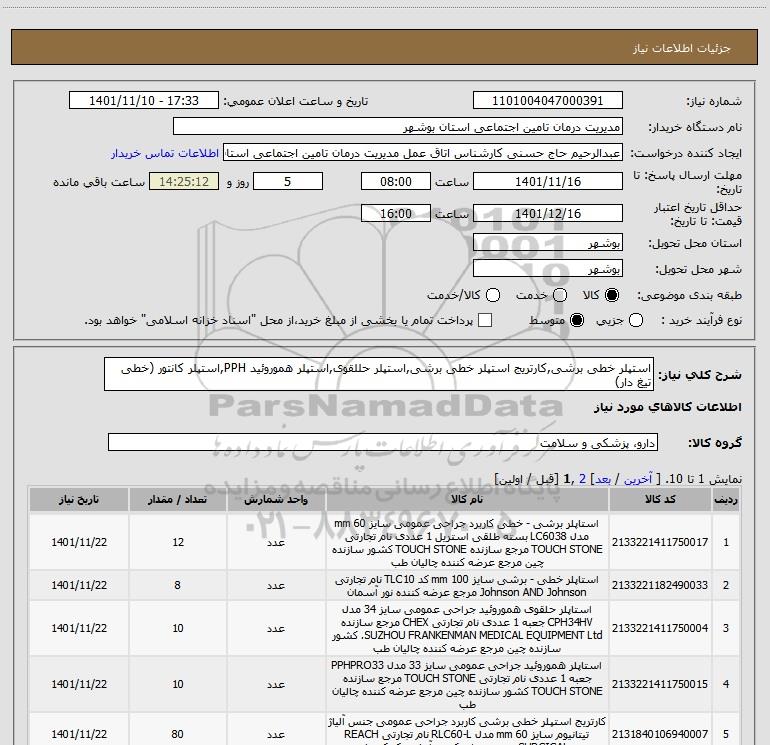Click the validity time field 16:00
Screen dimensions: 770x745
[396, 214]
